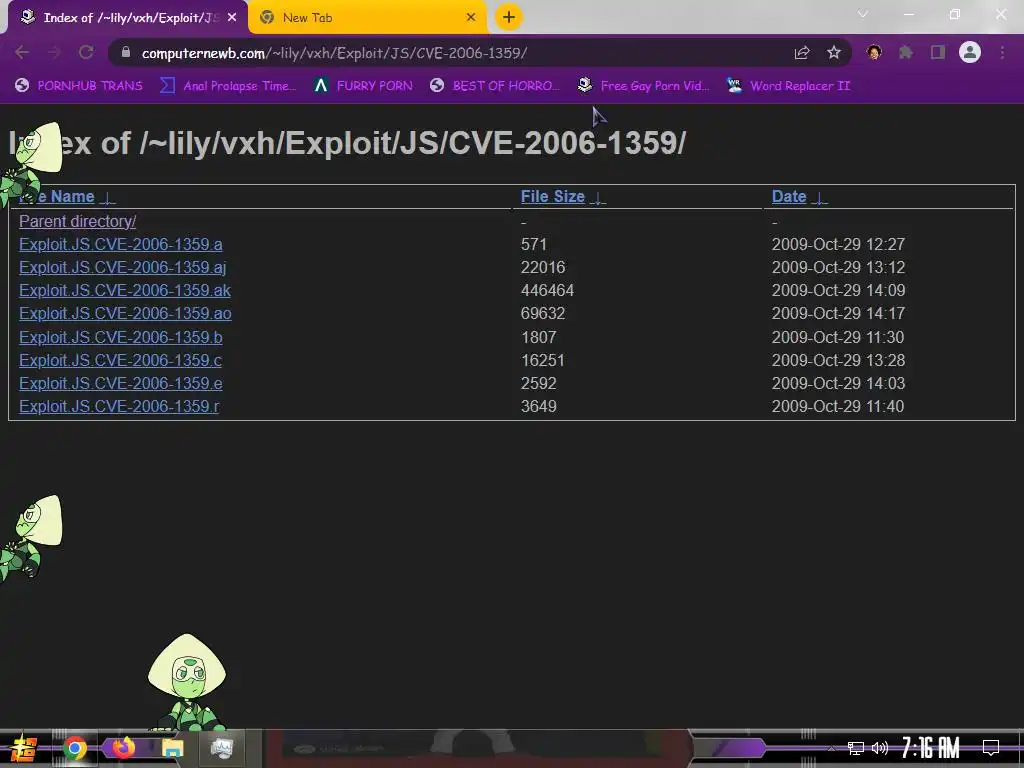
Task: Close the Index of /~lily tab
Action: pos(232,18)
